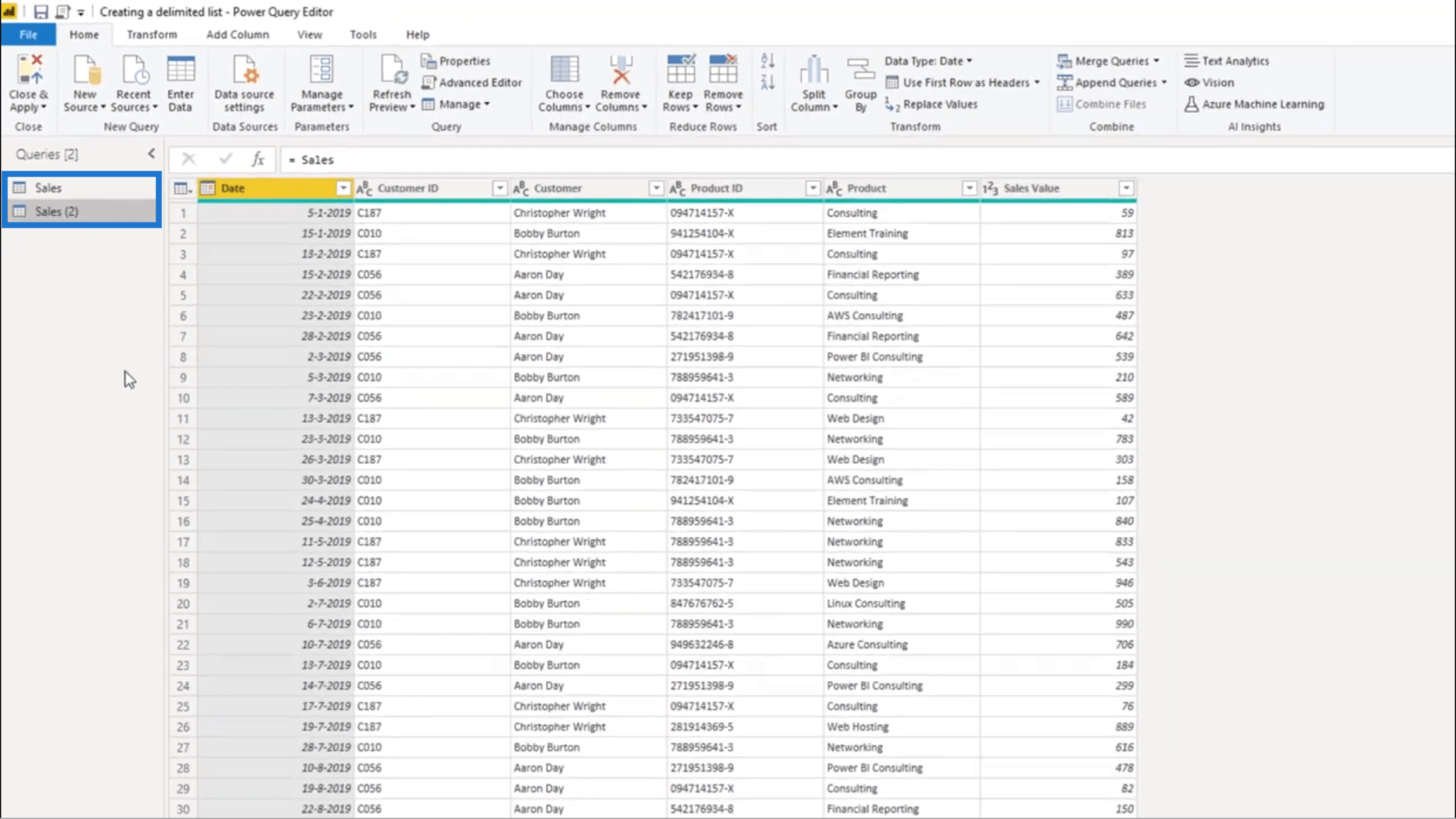This screenshot has height=819, width=1456.
Task: Click the date cell 5-1-2019
Action: pos(276,212)
